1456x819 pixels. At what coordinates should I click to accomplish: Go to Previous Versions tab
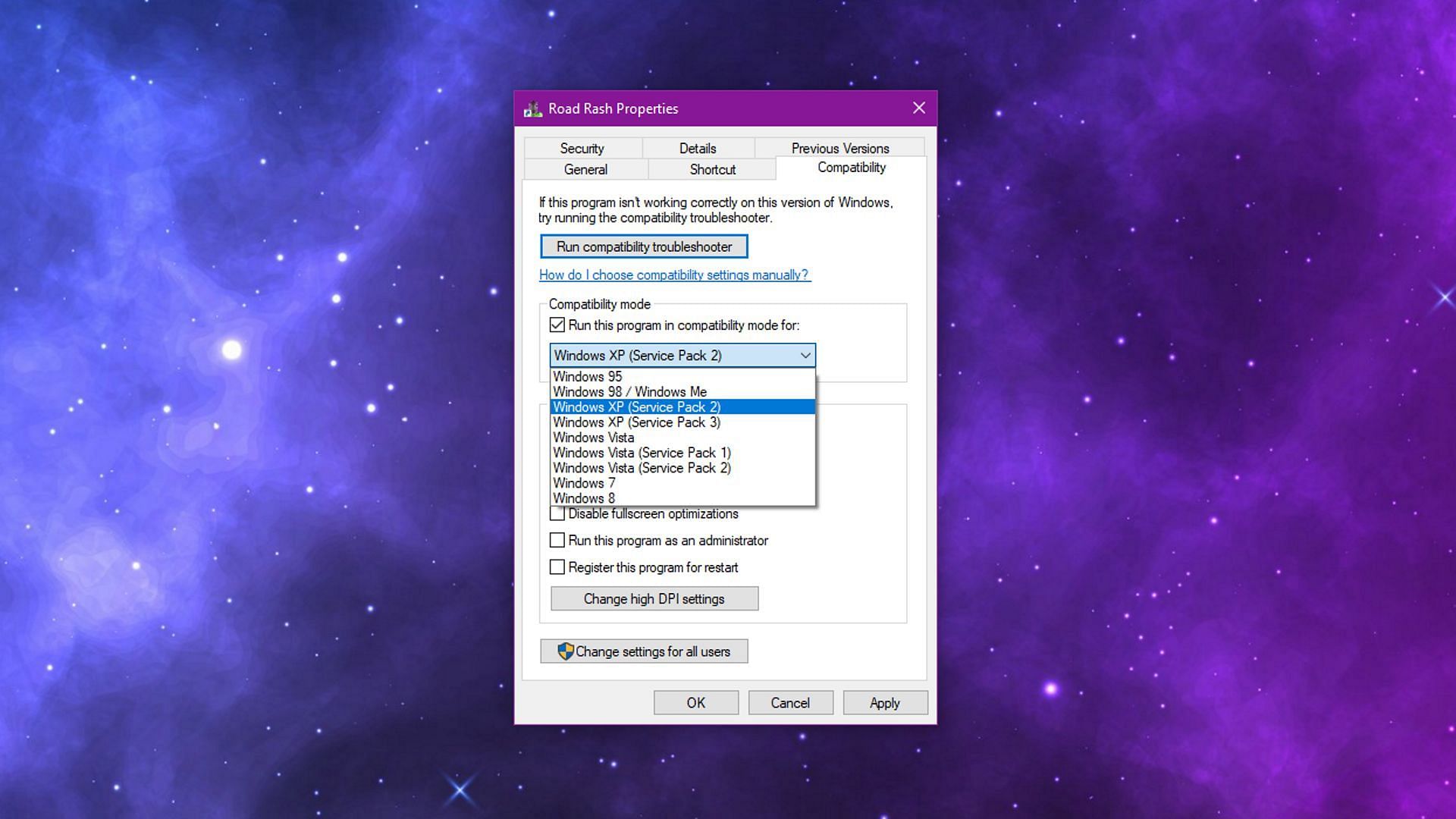click(x=839, y=148)
